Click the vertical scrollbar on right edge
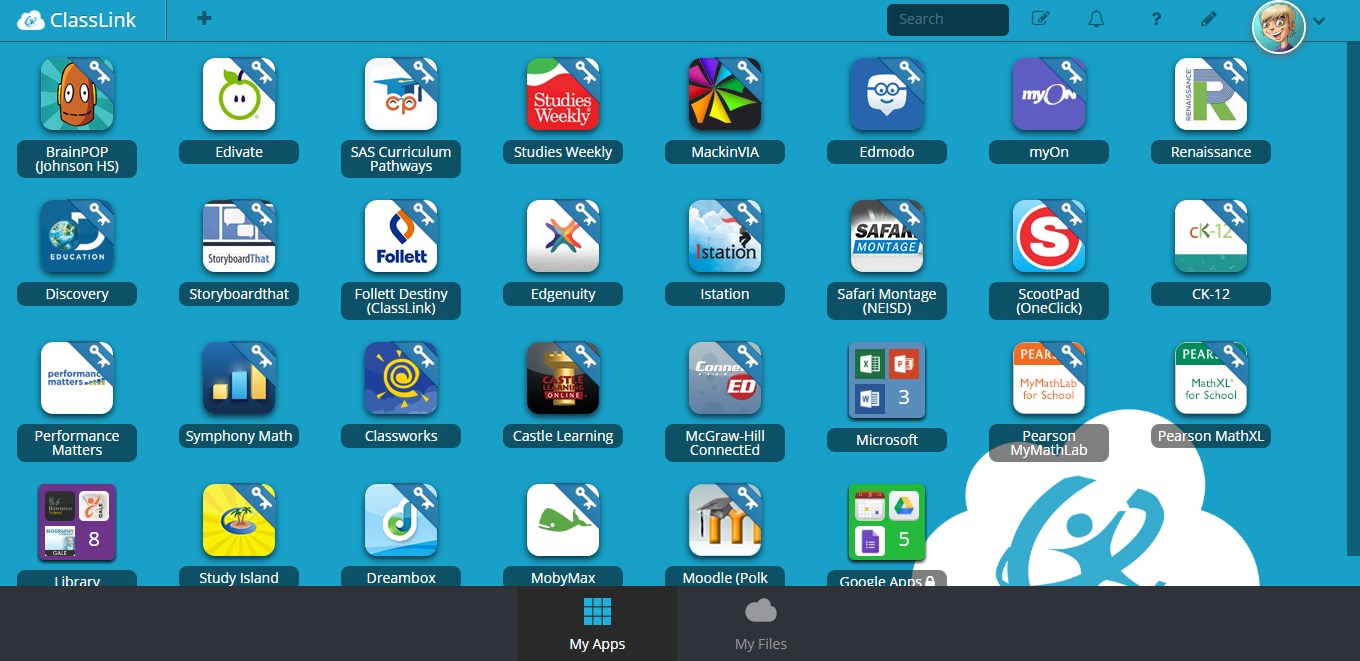 (1354, 300)
